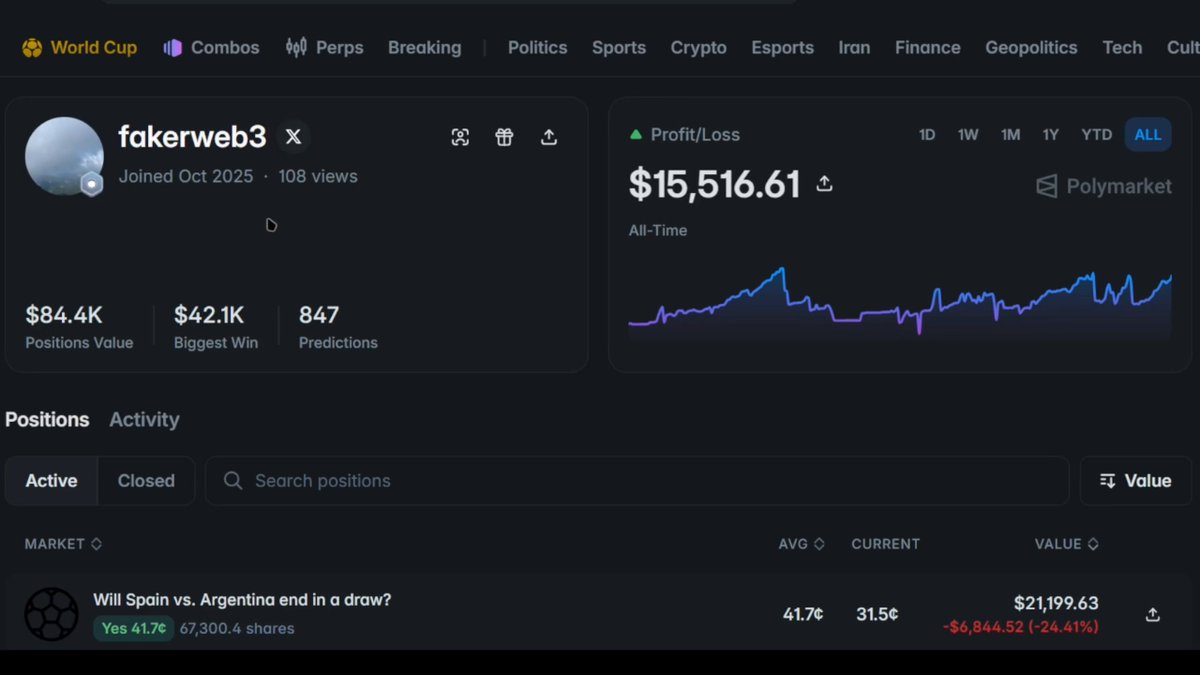Sort positions by MARKET column
The height and width of the screenshot is (675, 1200).
(64, 544)
